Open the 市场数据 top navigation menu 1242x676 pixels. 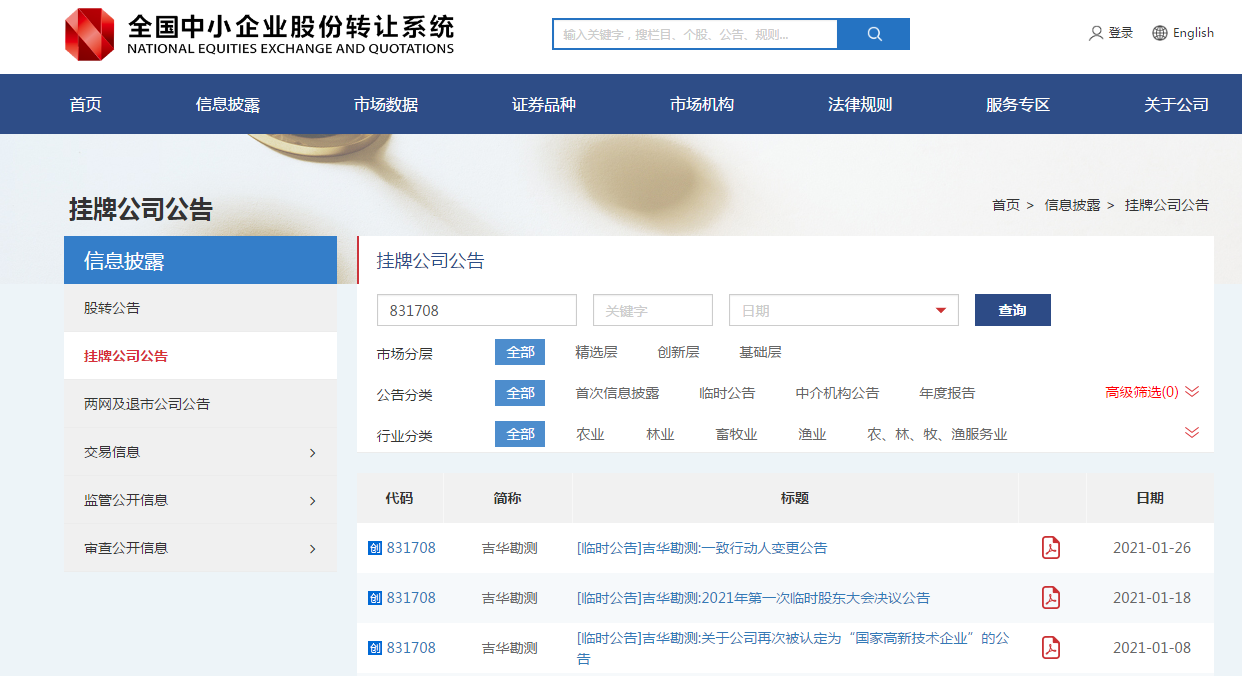click(386, 104)
